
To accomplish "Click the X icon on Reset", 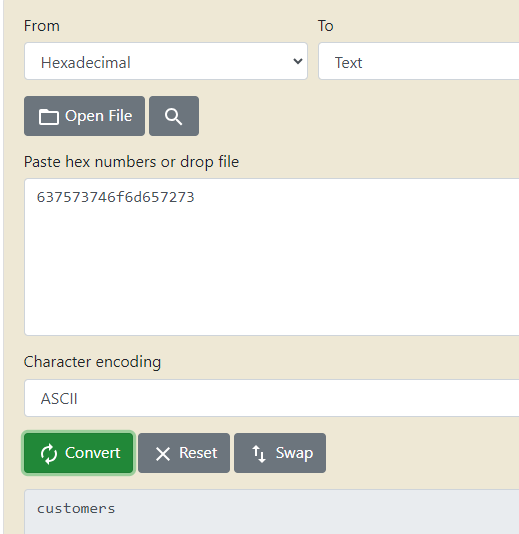I will pos(163,454).
